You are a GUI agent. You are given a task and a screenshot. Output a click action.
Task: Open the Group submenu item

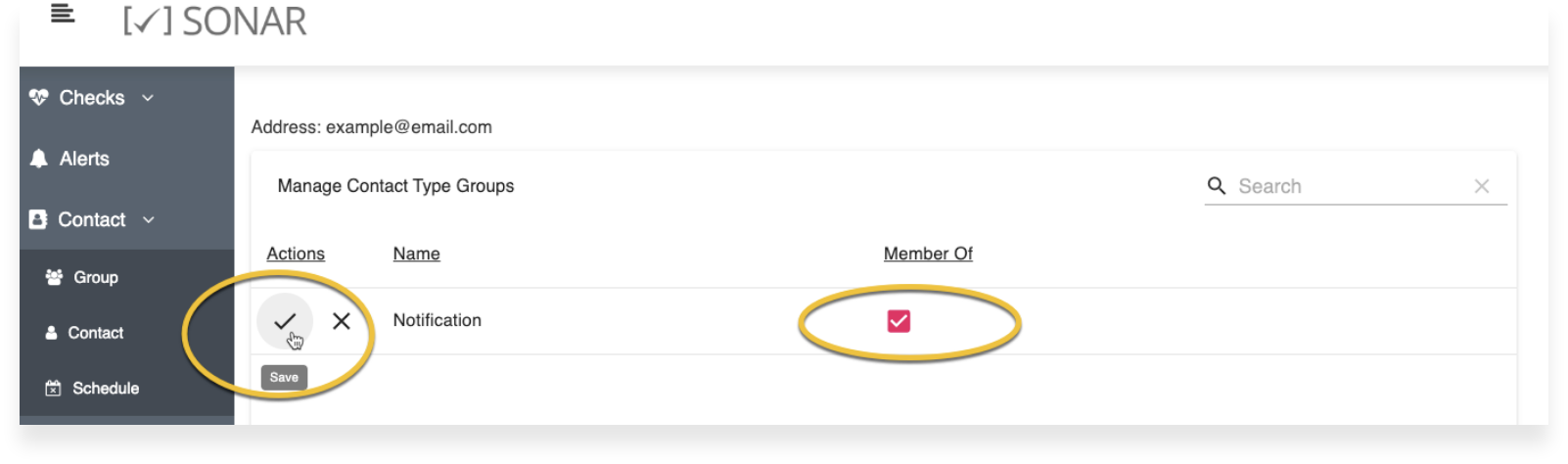coord(96,277)
